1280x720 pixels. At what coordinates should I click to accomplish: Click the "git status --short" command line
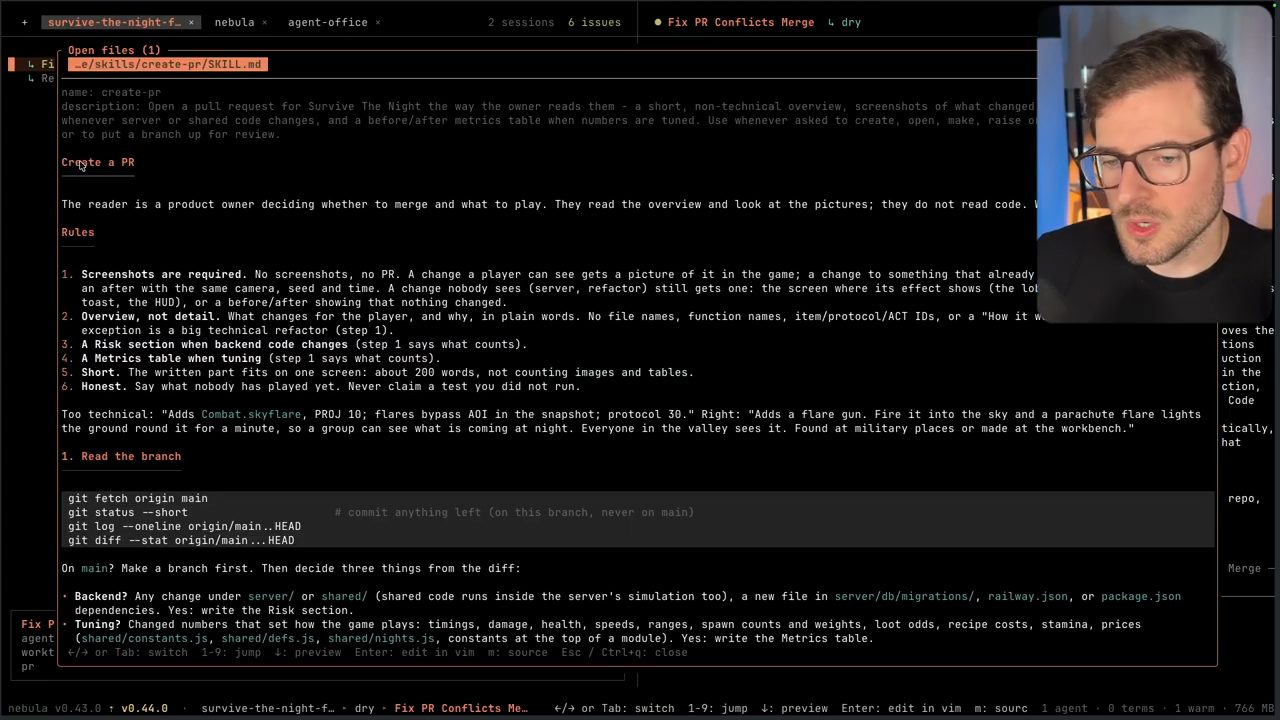[x=128, y=512]
